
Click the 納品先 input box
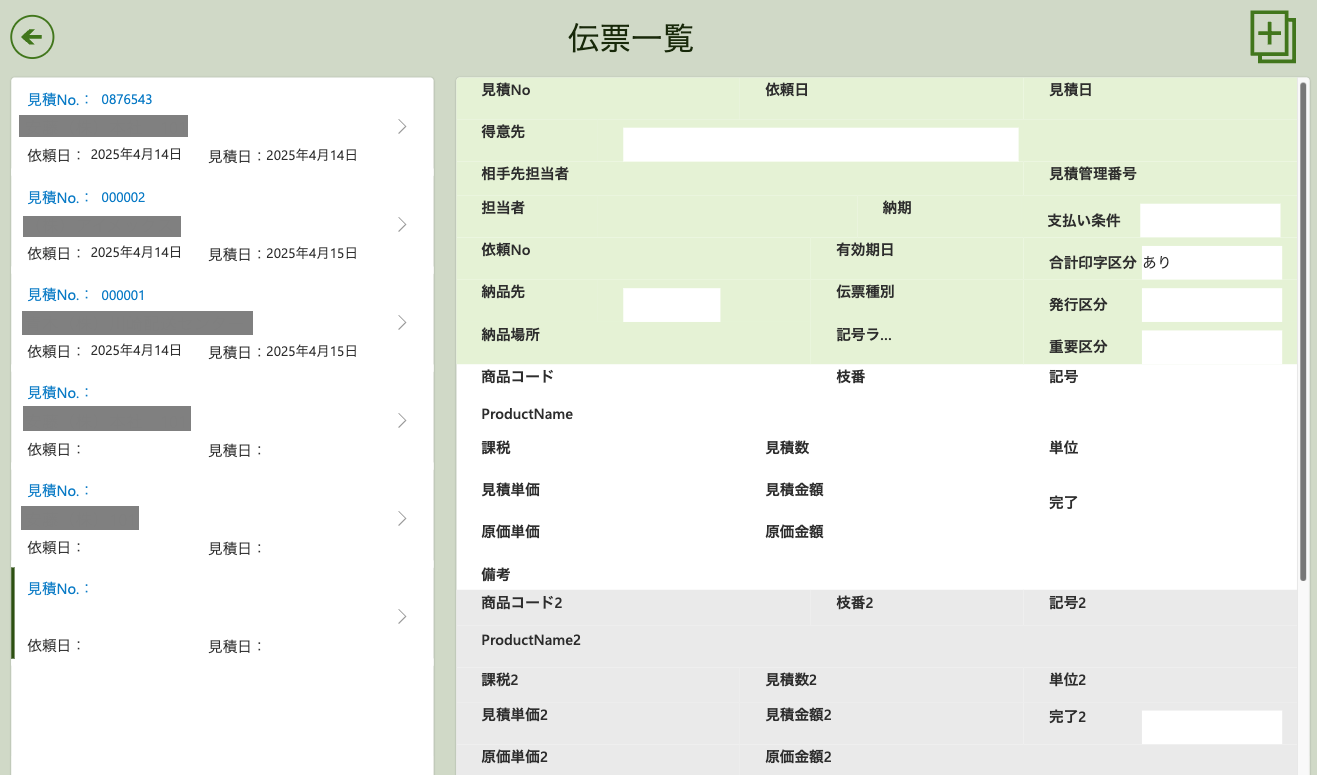pyautogui.click(x=671, y=304)
